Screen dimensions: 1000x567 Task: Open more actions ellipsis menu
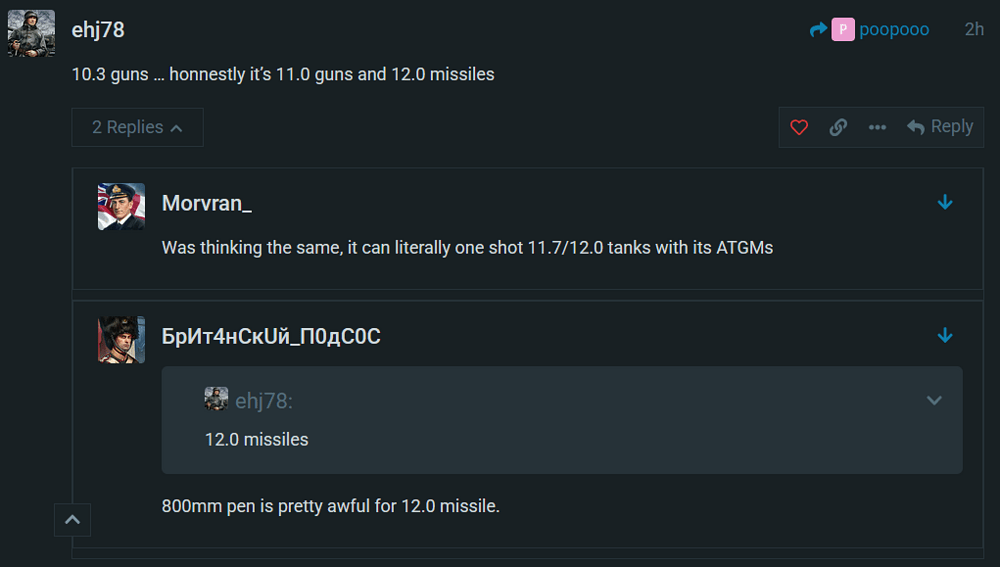coord(877,127)
